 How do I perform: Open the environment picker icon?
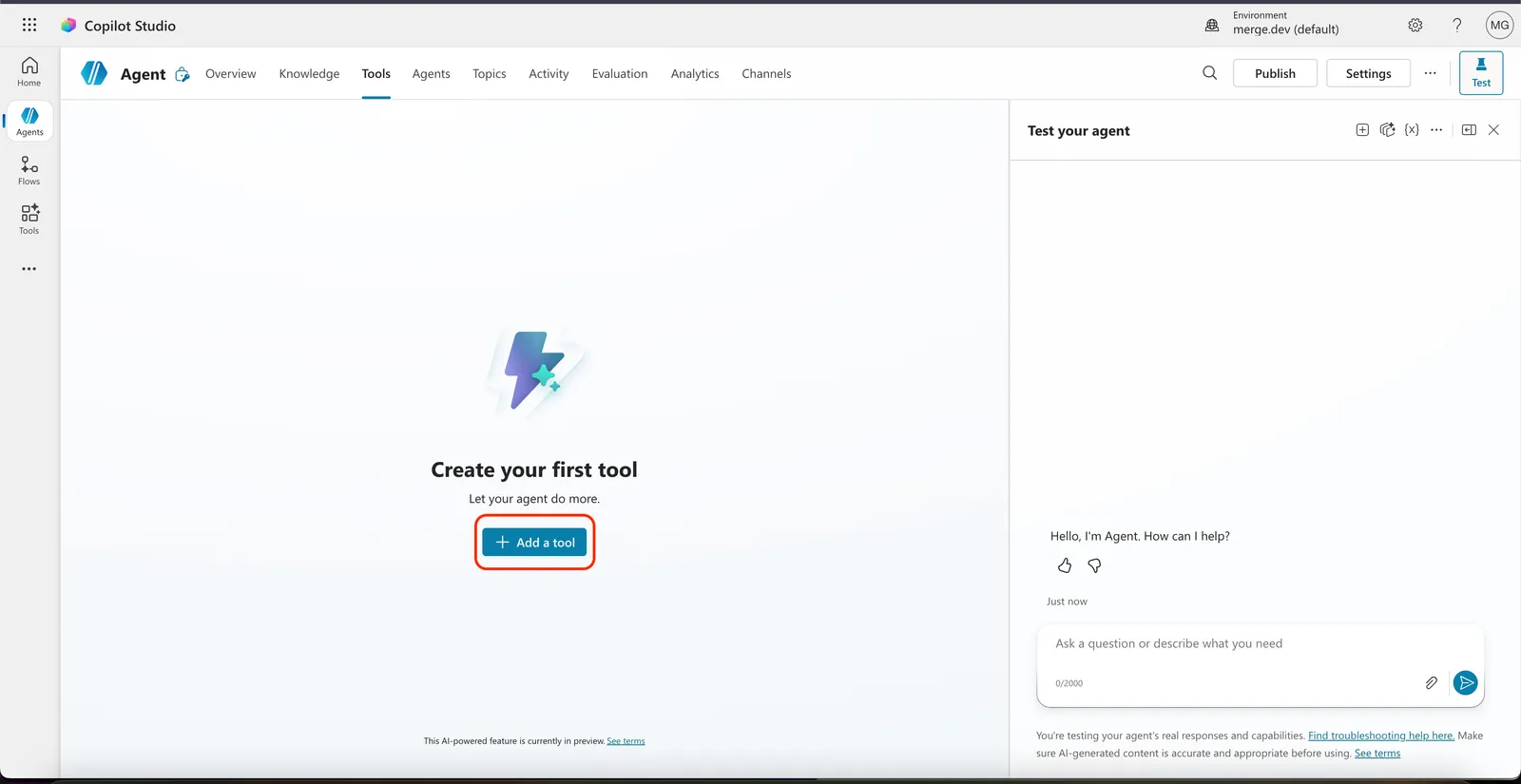coord(1212,26)
